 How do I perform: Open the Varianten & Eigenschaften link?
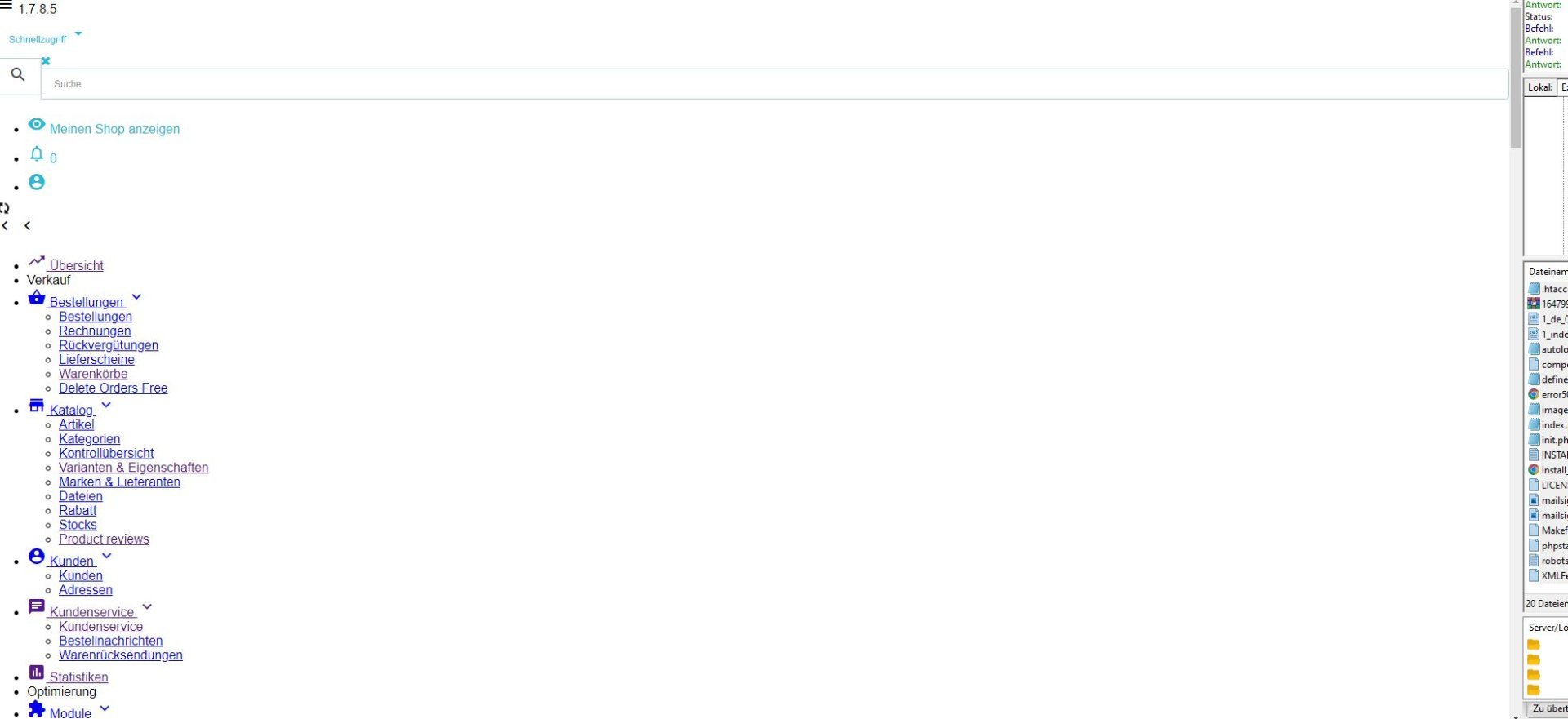click(x=133, y=468)
